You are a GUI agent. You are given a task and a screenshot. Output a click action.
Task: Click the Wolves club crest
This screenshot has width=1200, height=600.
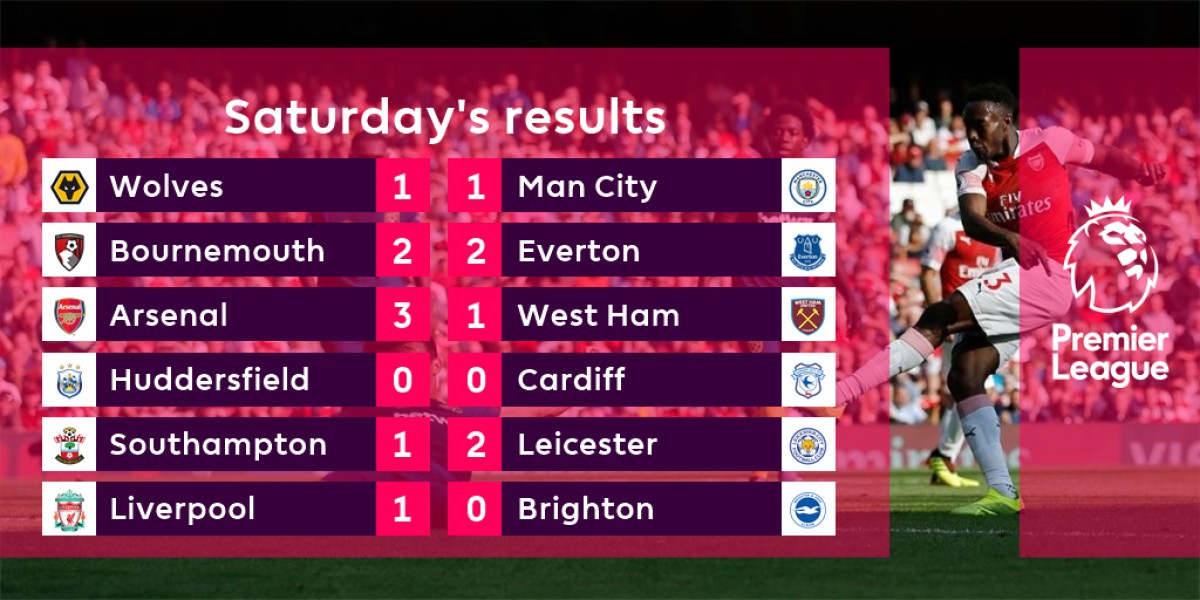coord(69,186)
